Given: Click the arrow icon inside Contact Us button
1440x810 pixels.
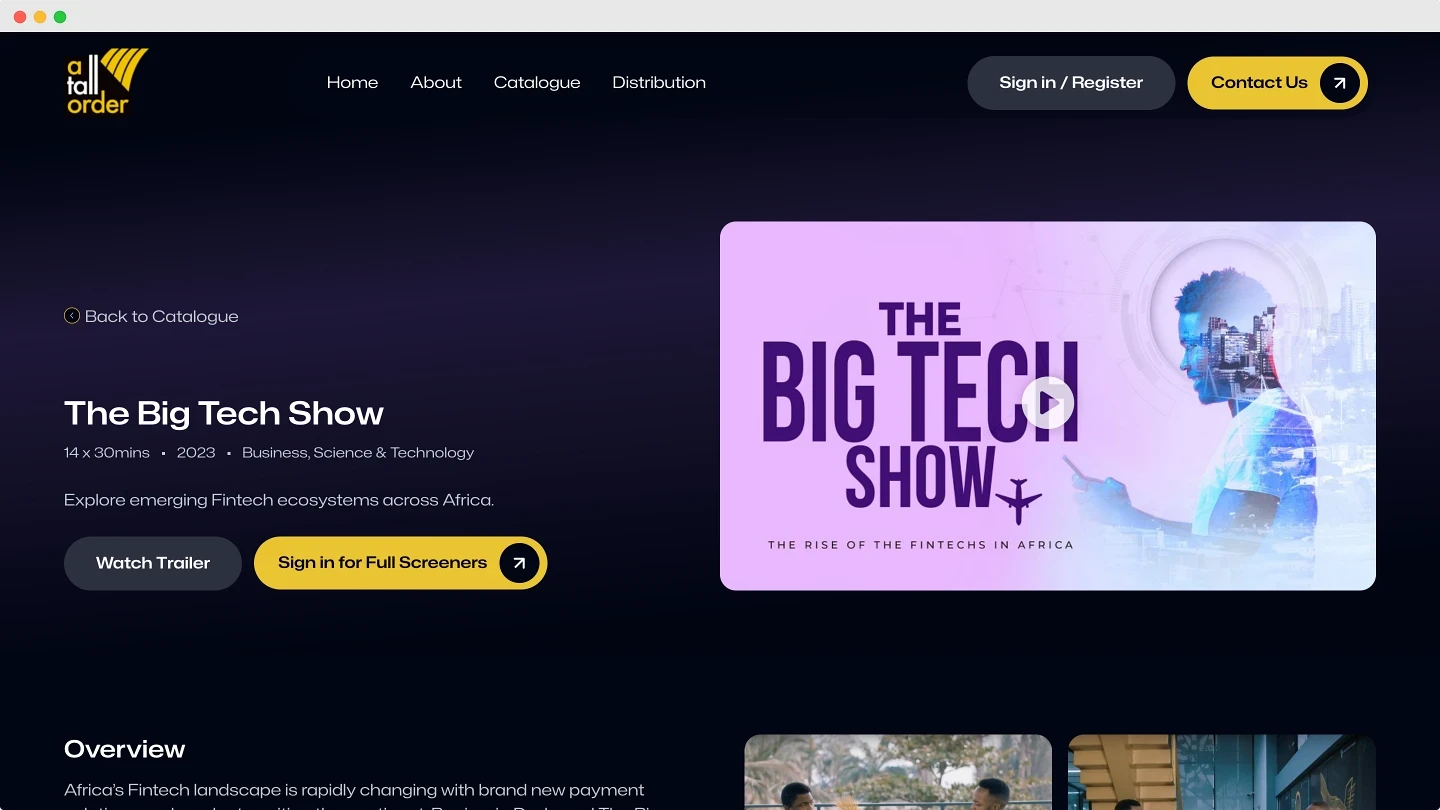Looking at the screenshot, I should 1338,83.
